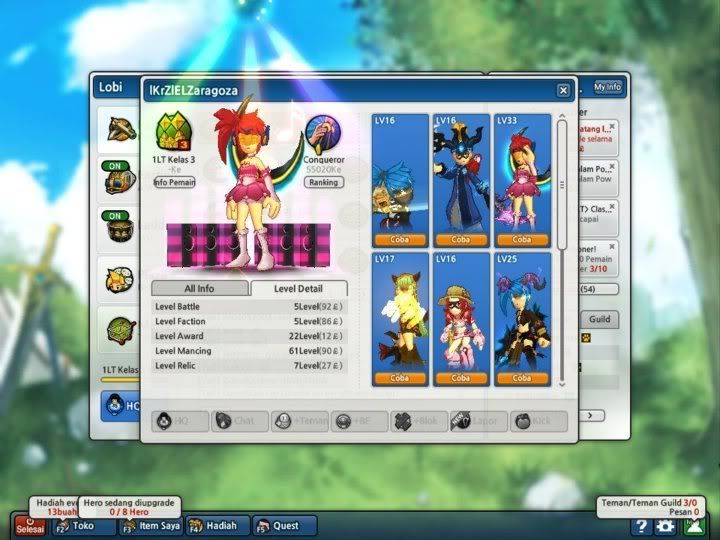The height and width of the screenshot is (540, 720).
Task: Close the IKrZIELZaragoza profile window
Action: pyautogui.click(x=563, y=90)
